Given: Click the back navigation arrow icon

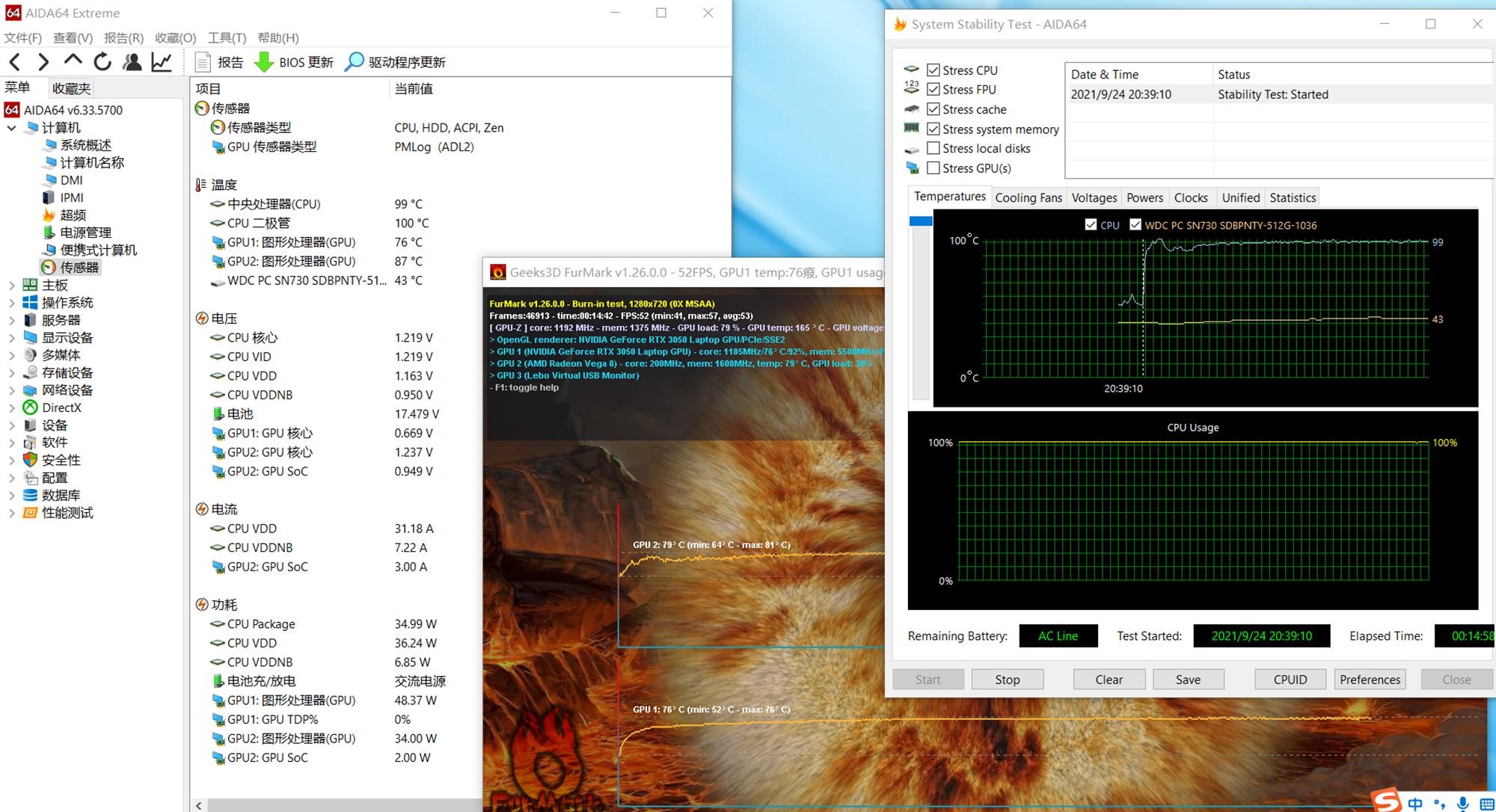Looking at the screenshot, I should [15, 62].
